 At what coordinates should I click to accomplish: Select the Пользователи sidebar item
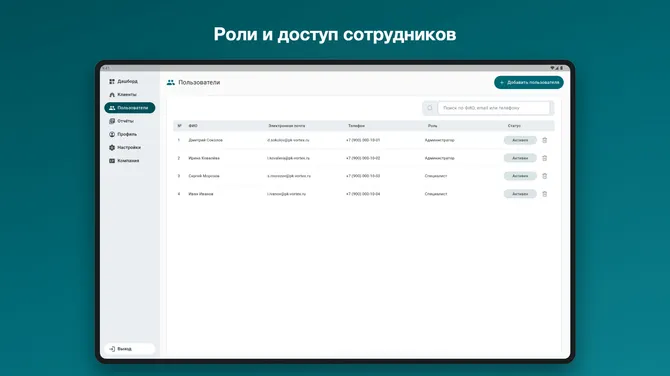(x=129, y=108)
